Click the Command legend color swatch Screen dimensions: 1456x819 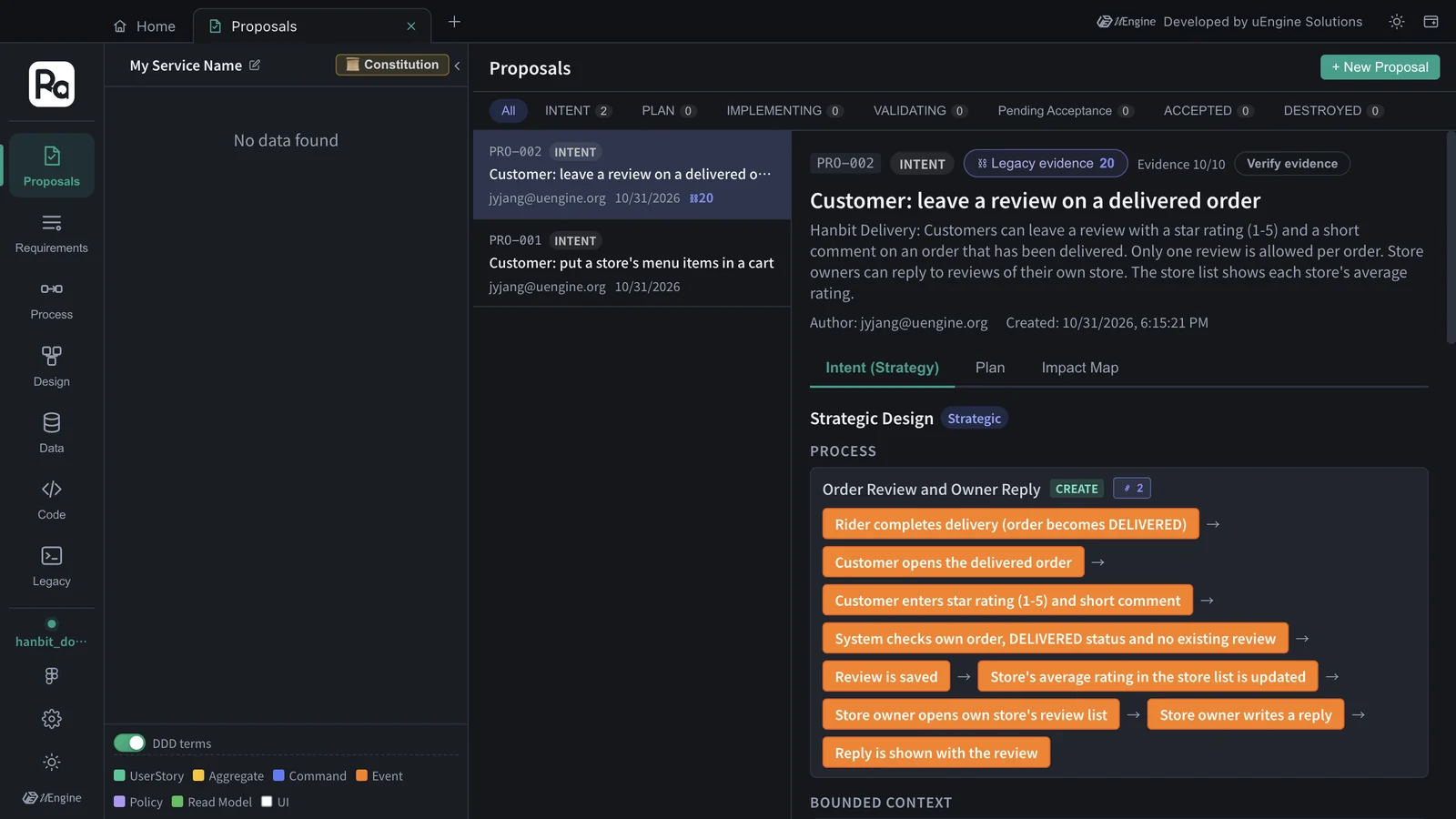click(278, 775)
